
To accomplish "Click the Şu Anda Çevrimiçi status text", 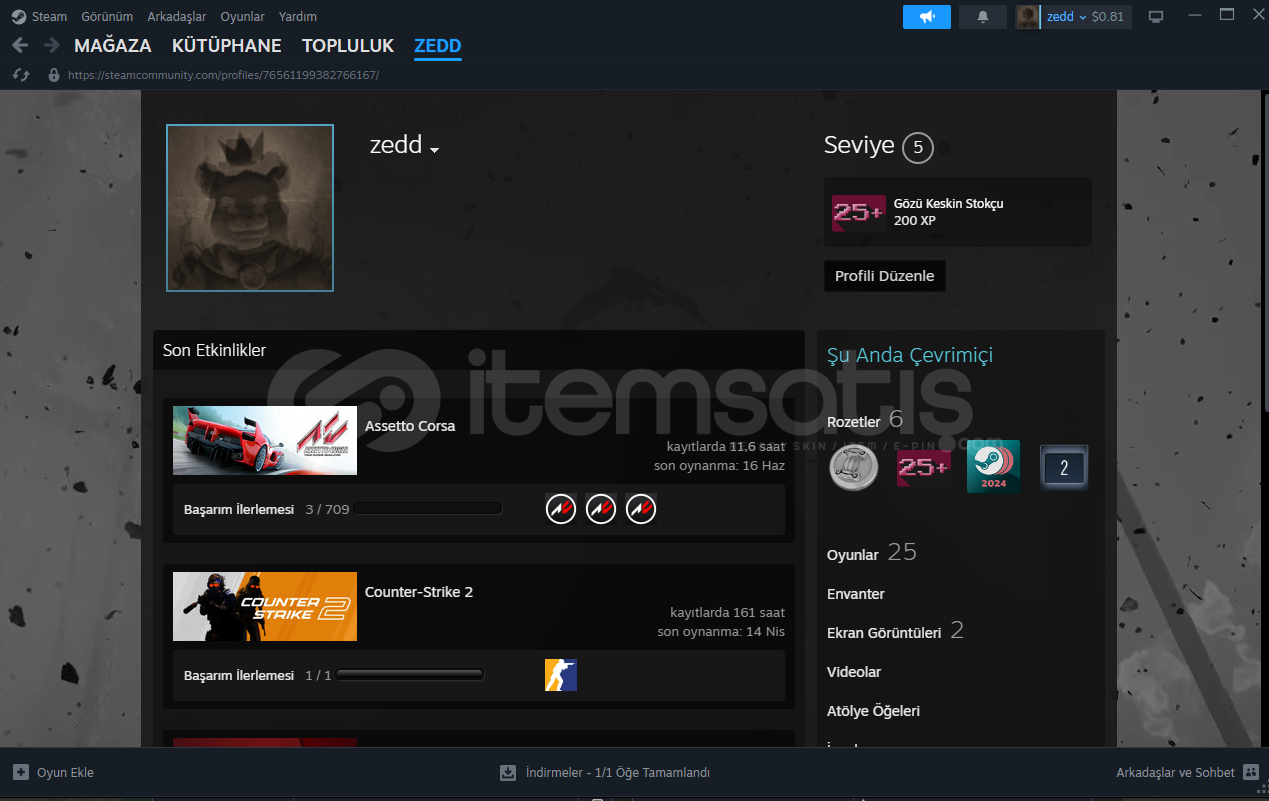I will [910, 355].
